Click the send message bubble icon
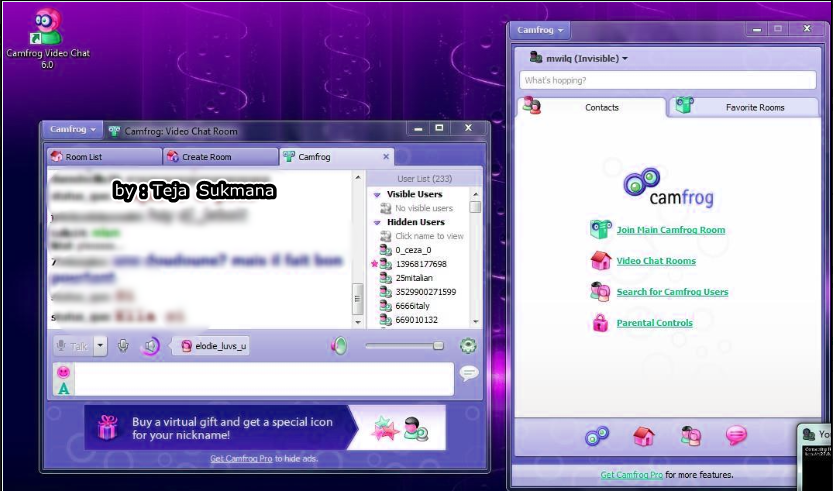Screen dimensions: 833x491 pyautogui.click(x=469, y=374)
